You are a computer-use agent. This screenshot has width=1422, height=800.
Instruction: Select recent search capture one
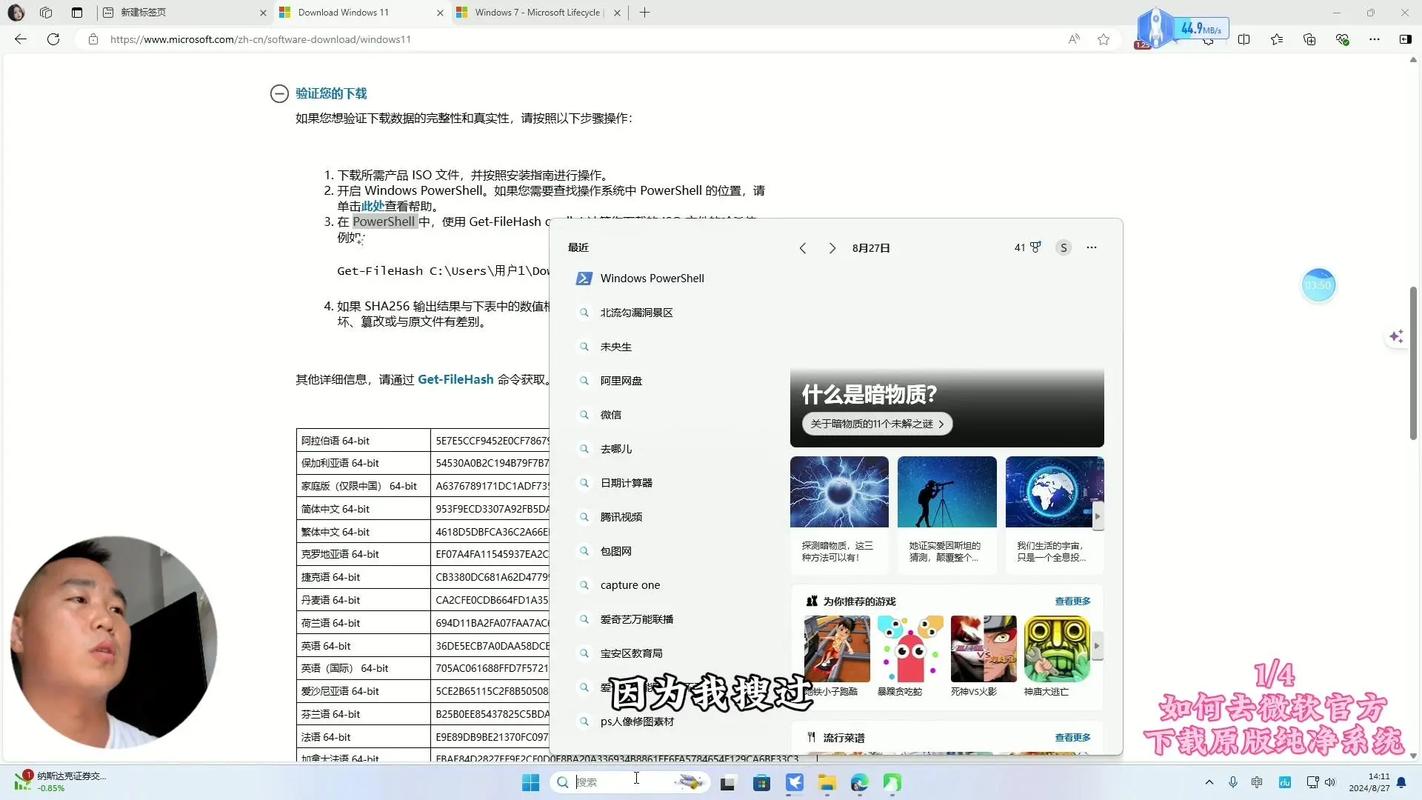663,585
